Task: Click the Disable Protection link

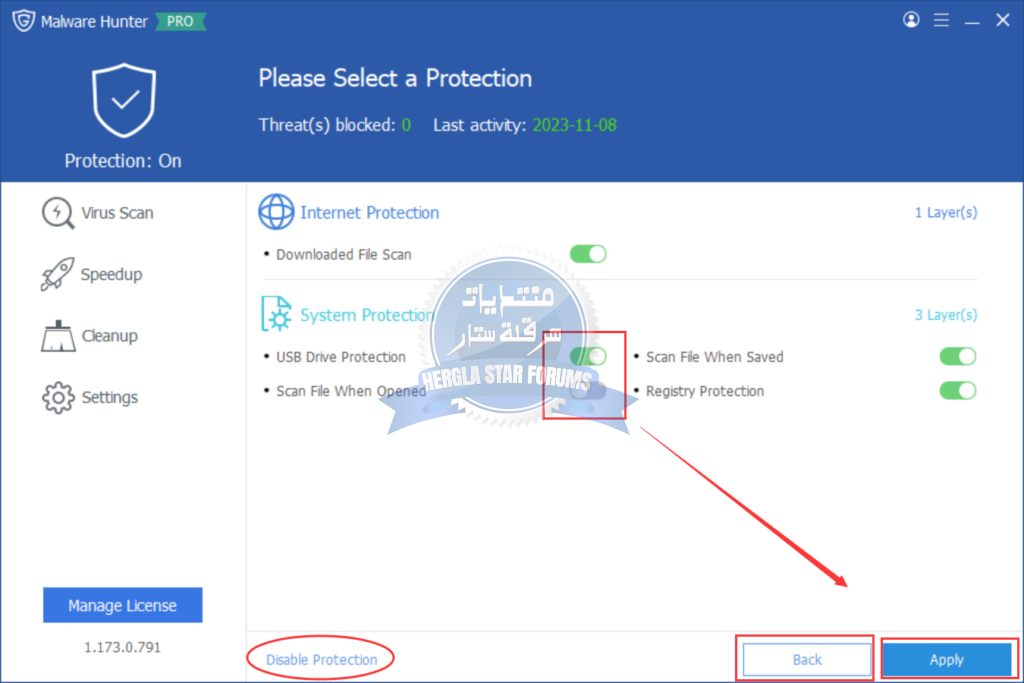Action: coord(322,659)
